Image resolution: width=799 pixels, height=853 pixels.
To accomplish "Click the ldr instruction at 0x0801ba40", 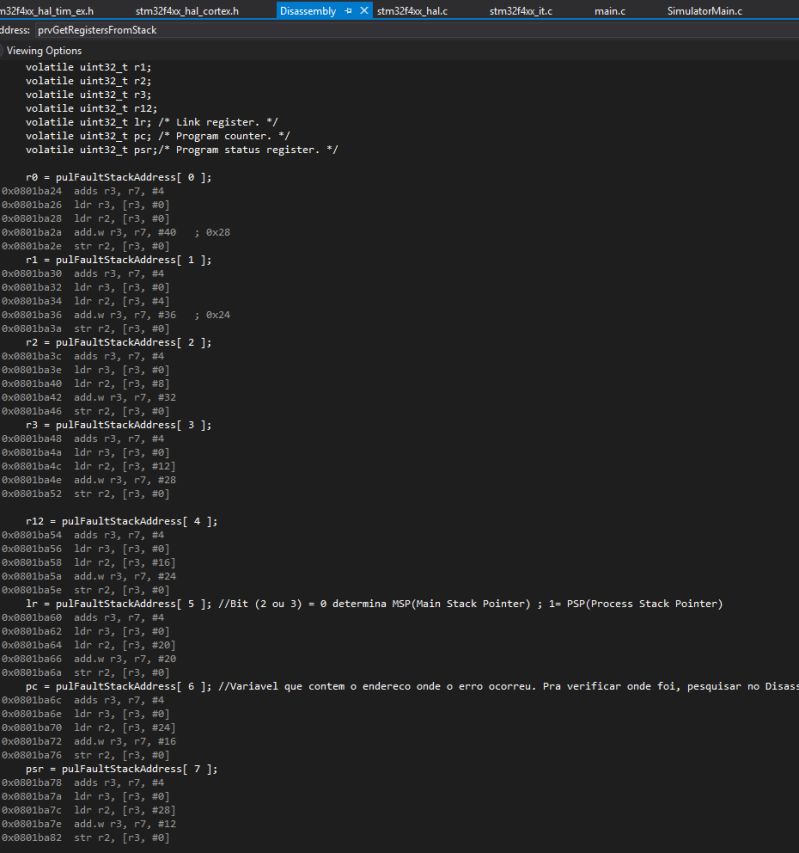I will [85, 384].
